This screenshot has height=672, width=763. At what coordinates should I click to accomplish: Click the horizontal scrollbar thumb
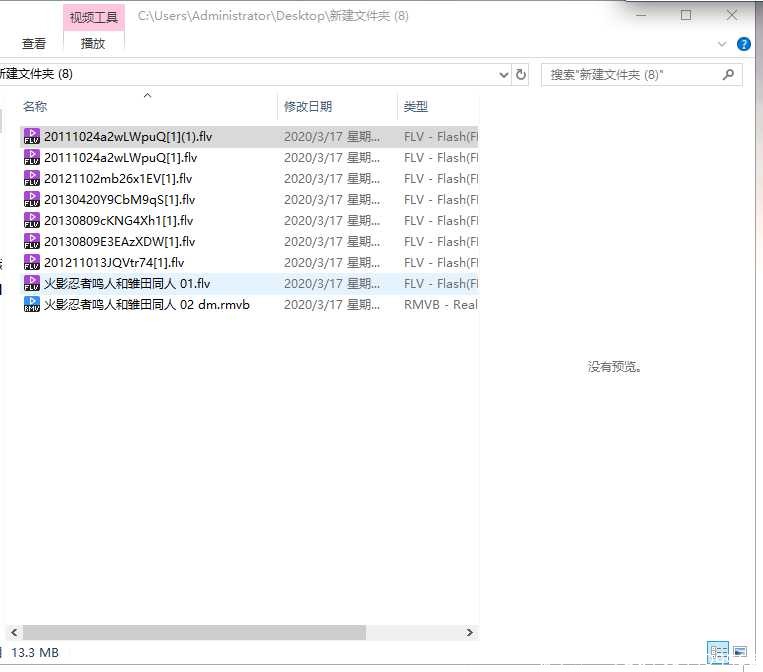(x=194, y=632)
